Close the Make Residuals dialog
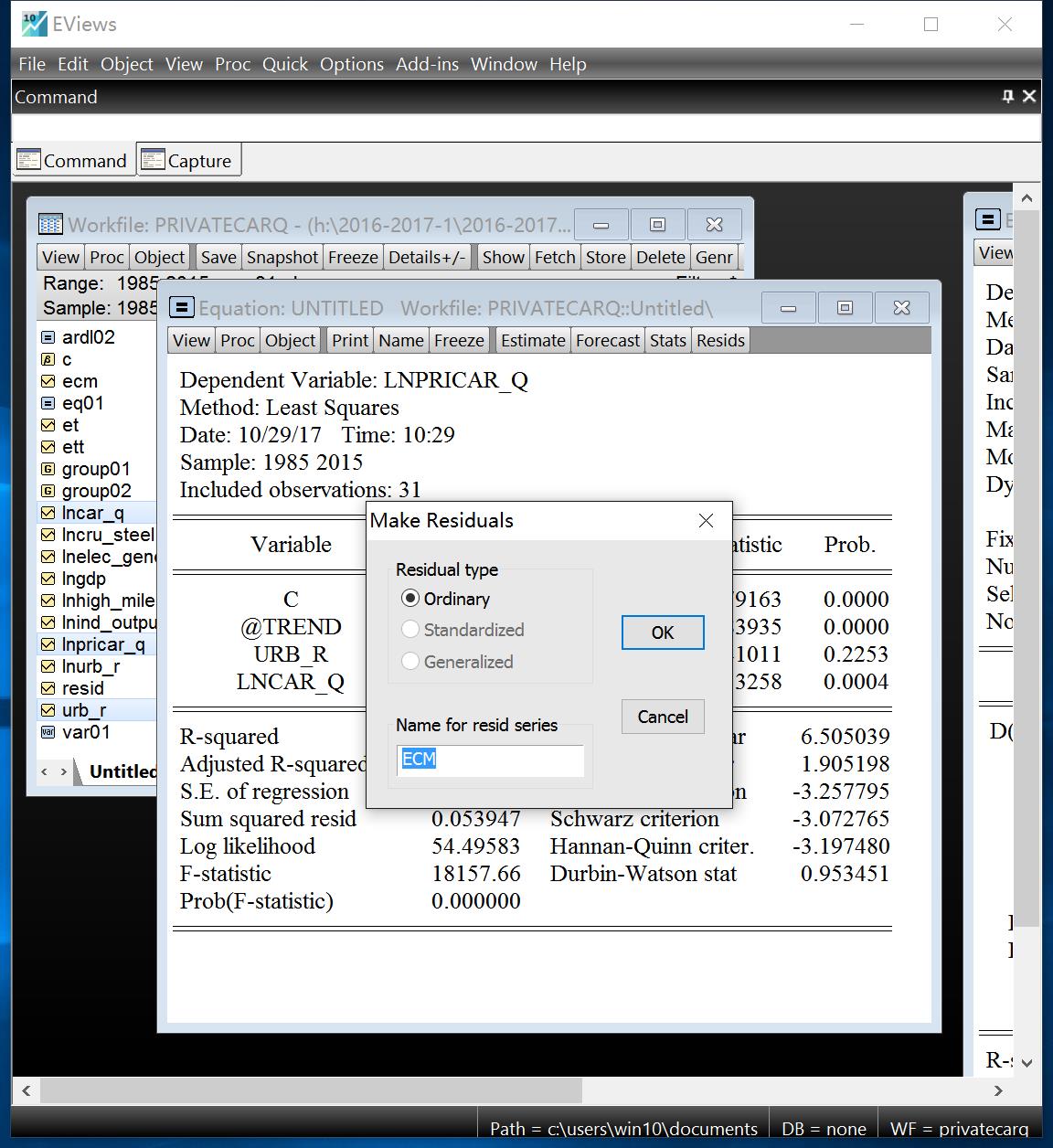 [706, 520]
